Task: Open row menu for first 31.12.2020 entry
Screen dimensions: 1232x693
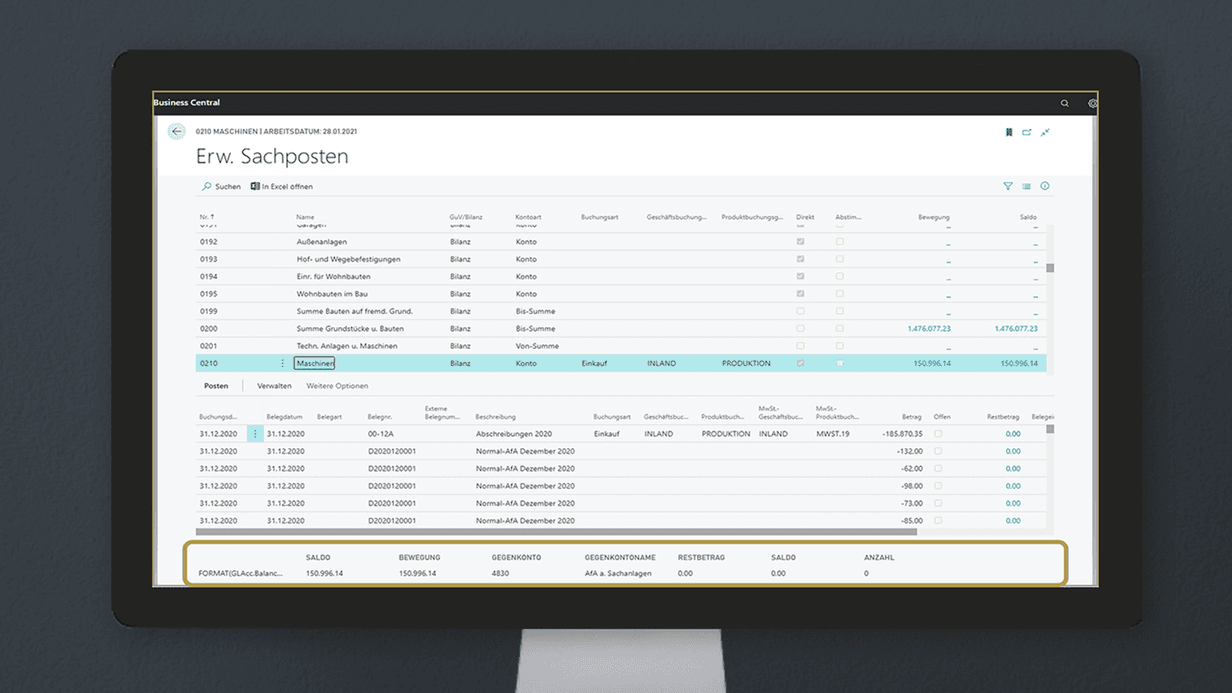Action: click(x=255, y=434)
